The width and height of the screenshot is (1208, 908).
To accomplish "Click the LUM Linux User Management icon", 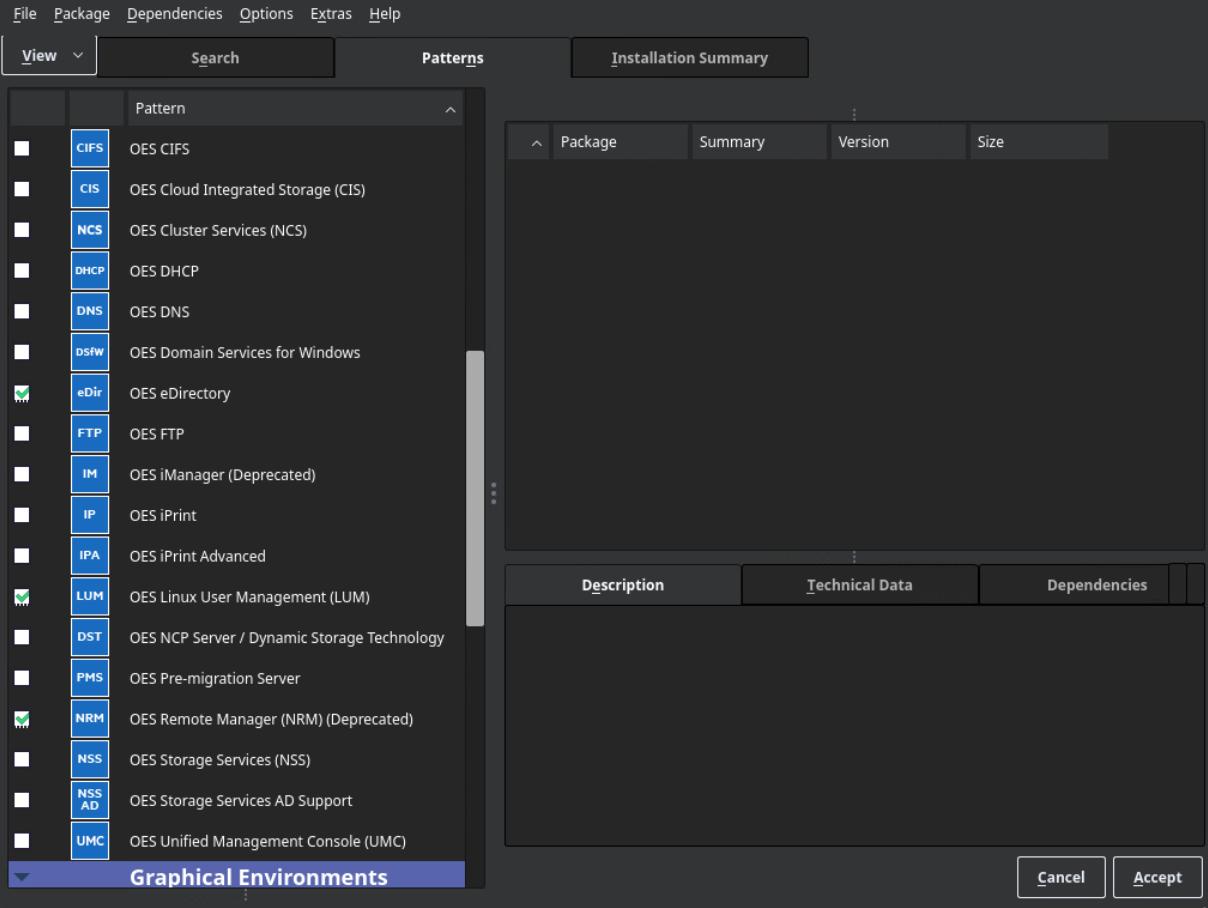I will [90, 597].
